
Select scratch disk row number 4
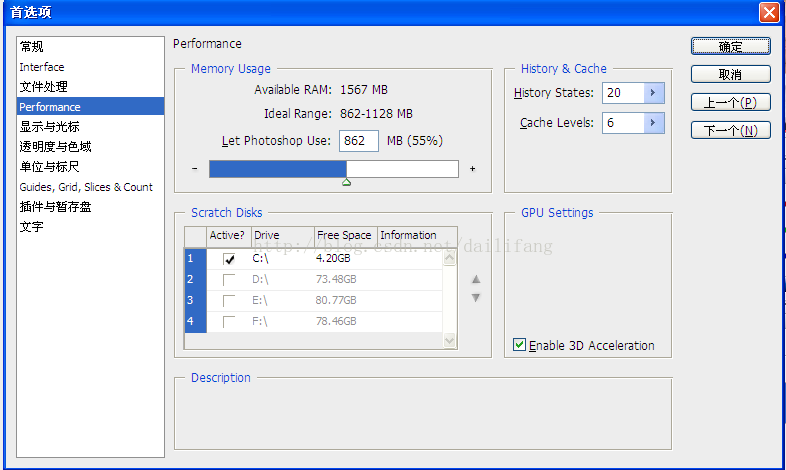click(x=195, y=322)
